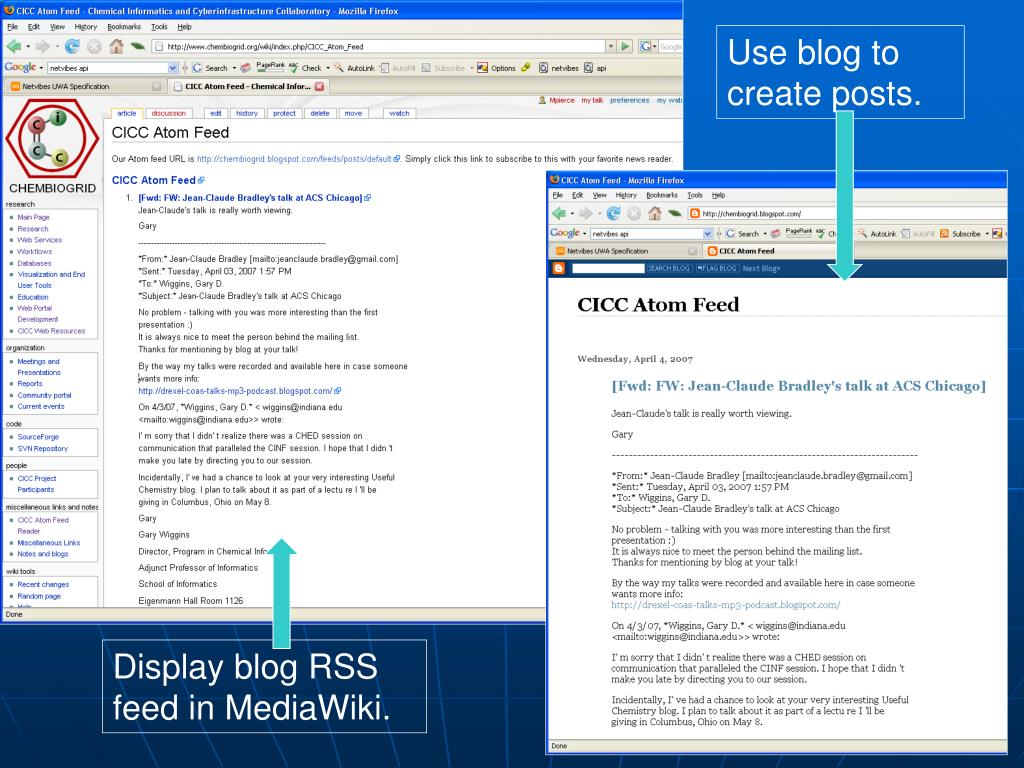Click the green Go arrow beside chembiogrid.org URL
Screen dimensions: 1024x768
click(626, 46)
